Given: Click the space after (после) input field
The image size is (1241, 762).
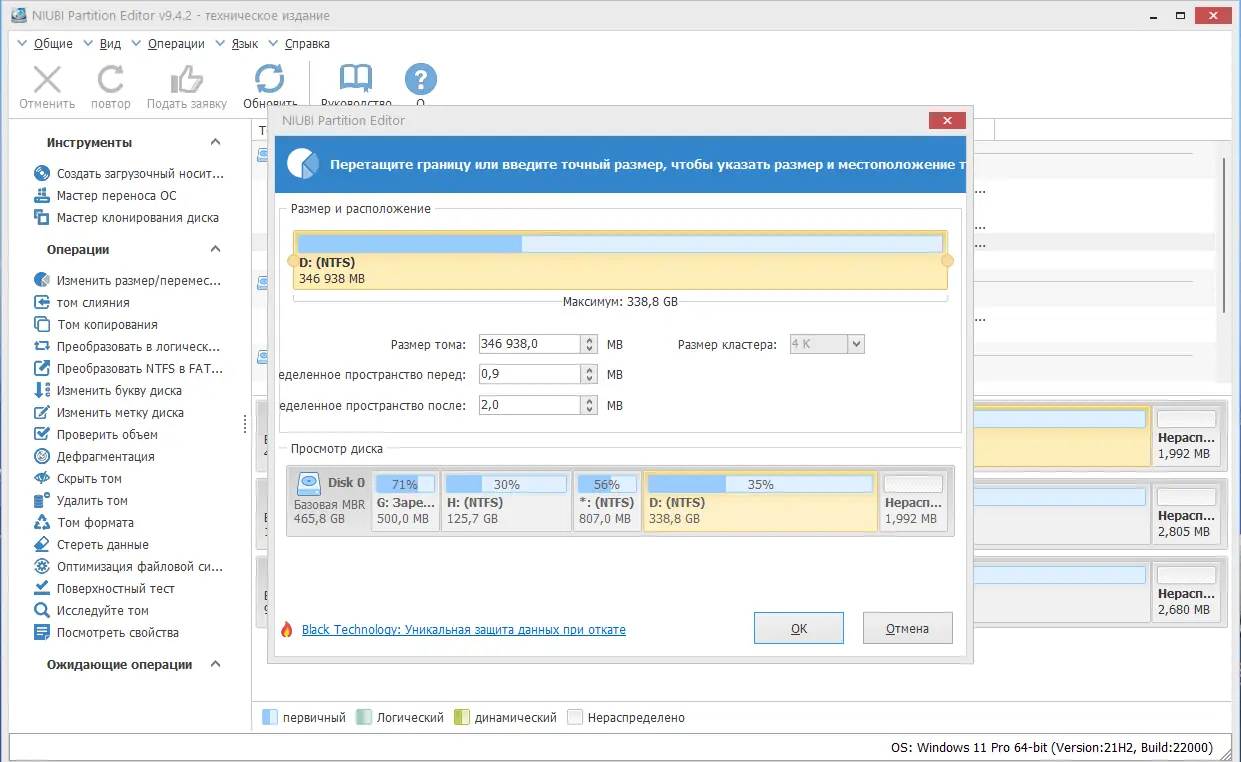Looking at the screenshot, I should tap(529, 405).
